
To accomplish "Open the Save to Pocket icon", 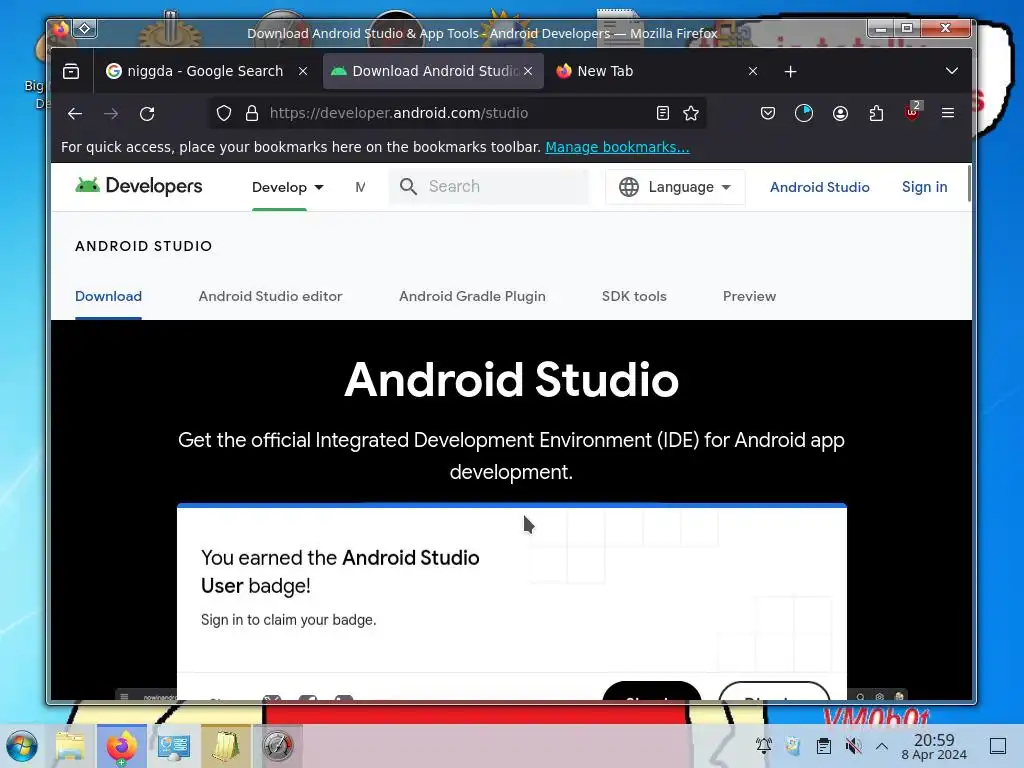I will coord(768,114).
